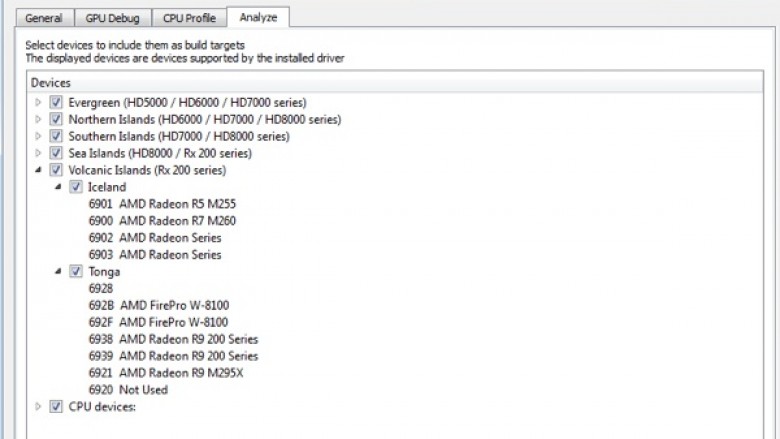The width and height of the screenshot is (780, 439).
Task: Uncheck the Tonga checkbox
Action: 76,271
